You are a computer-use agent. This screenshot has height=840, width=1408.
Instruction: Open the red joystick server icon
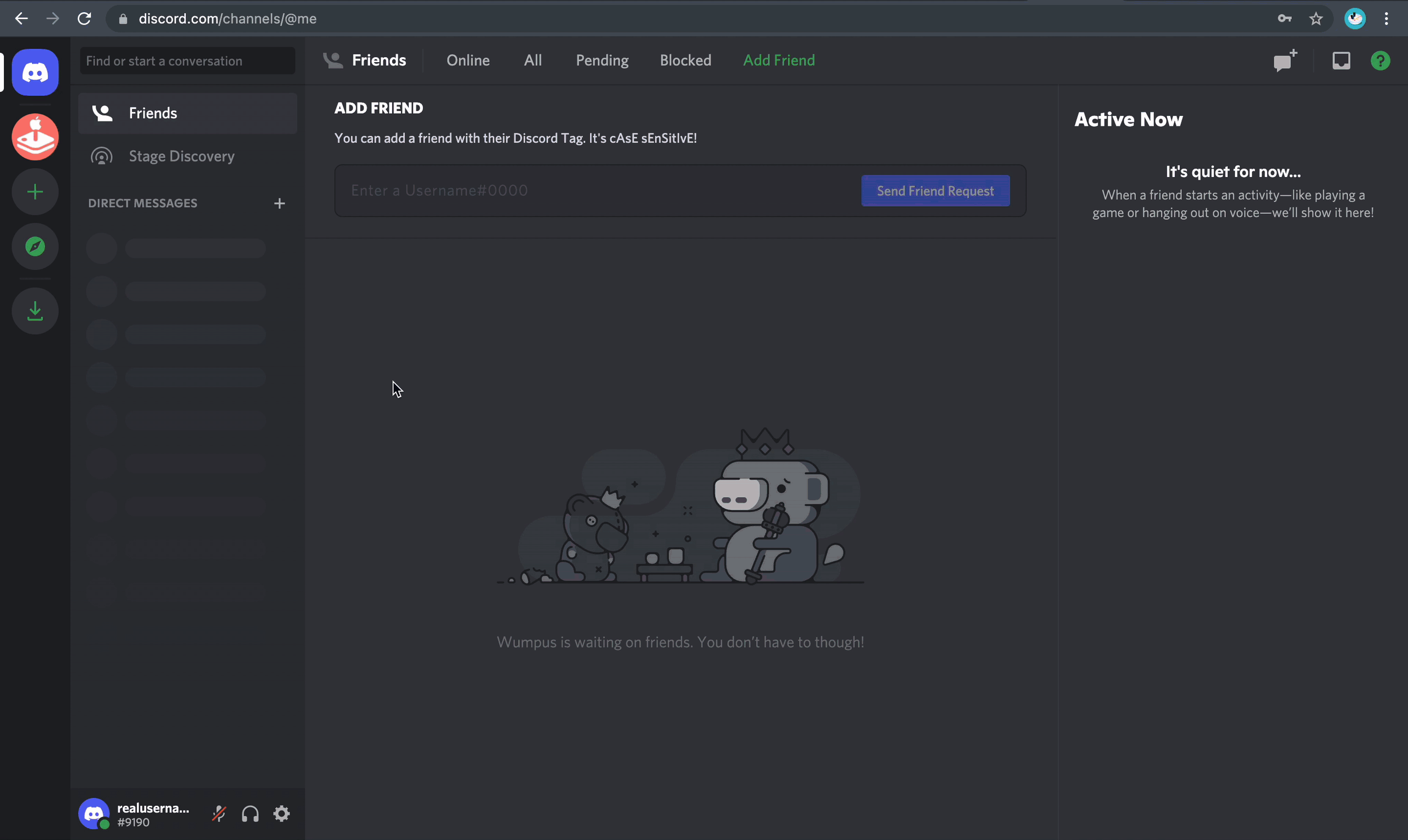tap(35, 137)
